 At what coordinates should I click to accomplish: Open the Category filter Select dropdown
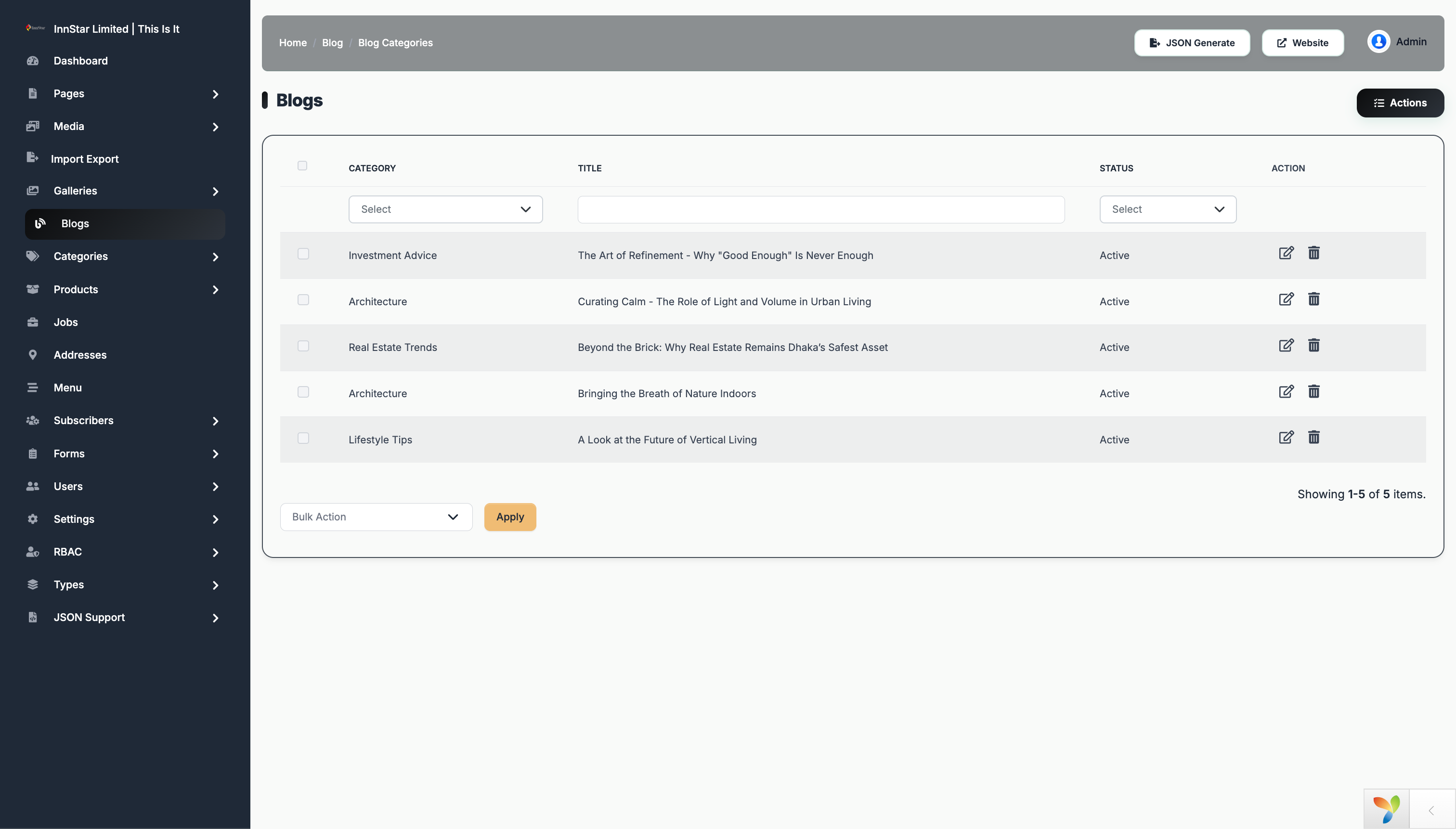pyautogui.click(x=445, y=209)
